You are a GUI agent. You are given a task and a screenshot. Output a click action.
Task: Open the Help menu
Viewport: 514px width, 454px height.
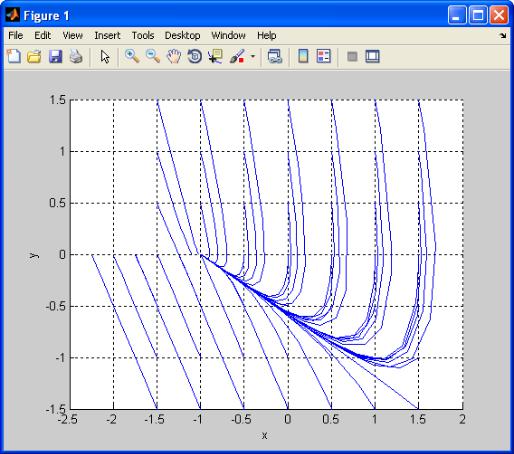pyautogui.click(x=266, y=35)
